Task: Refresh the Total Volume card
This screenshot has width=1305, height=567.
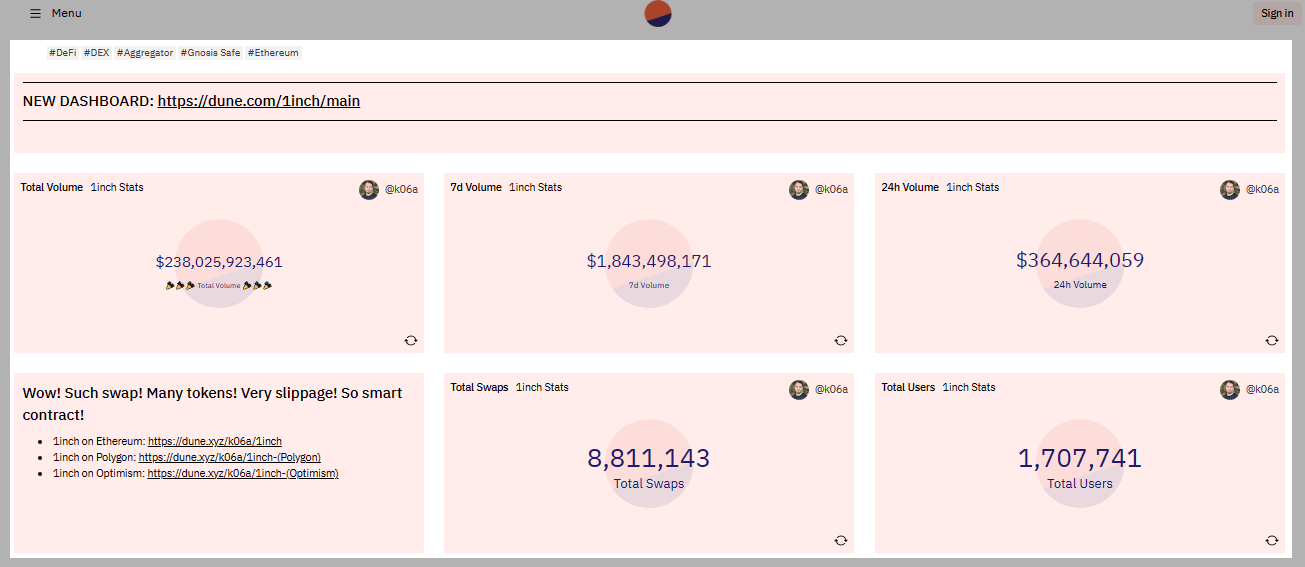Action: coord(410,340)
